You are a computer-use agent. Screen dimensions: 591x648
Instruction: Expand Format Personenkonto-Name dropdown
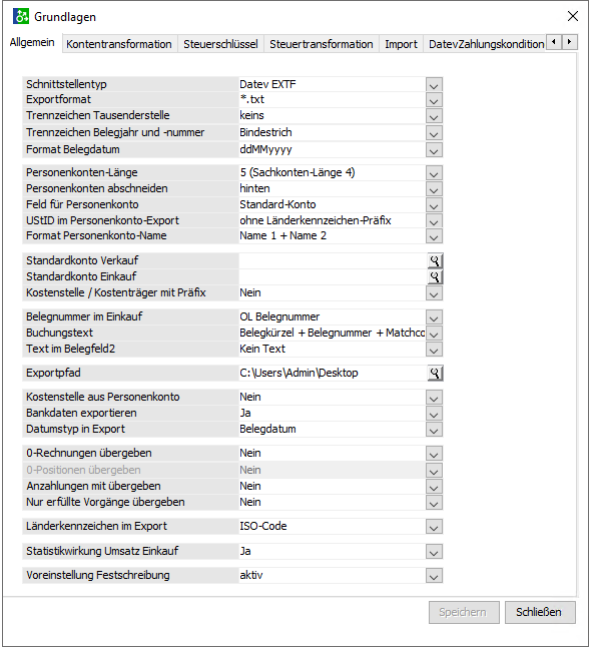click(434, 236)
